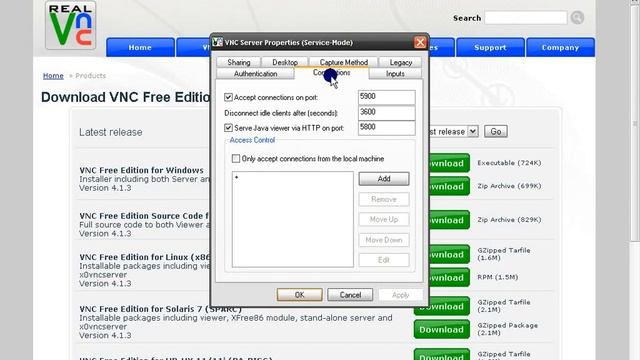Click the Edit button
Screen dimensions: 640x360
[x=384, y=260]
